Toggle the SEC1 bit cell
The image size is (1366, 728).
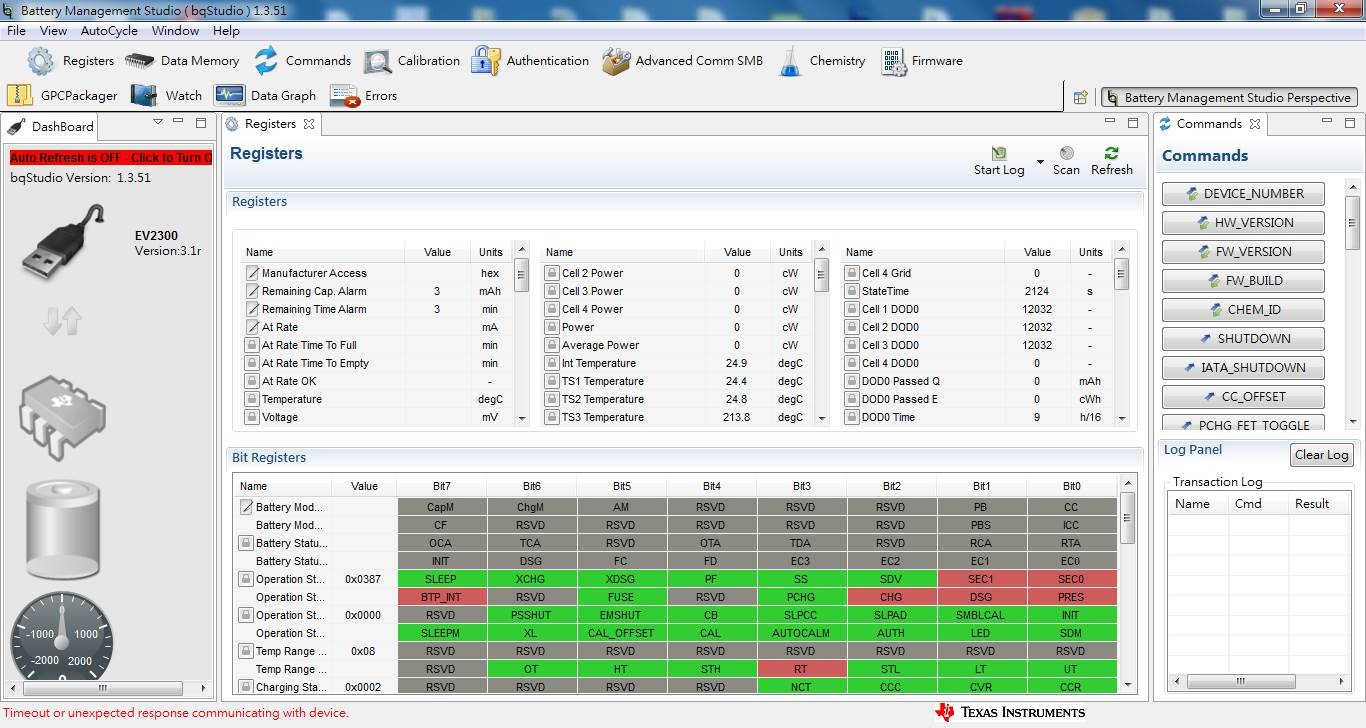point(981,579)
